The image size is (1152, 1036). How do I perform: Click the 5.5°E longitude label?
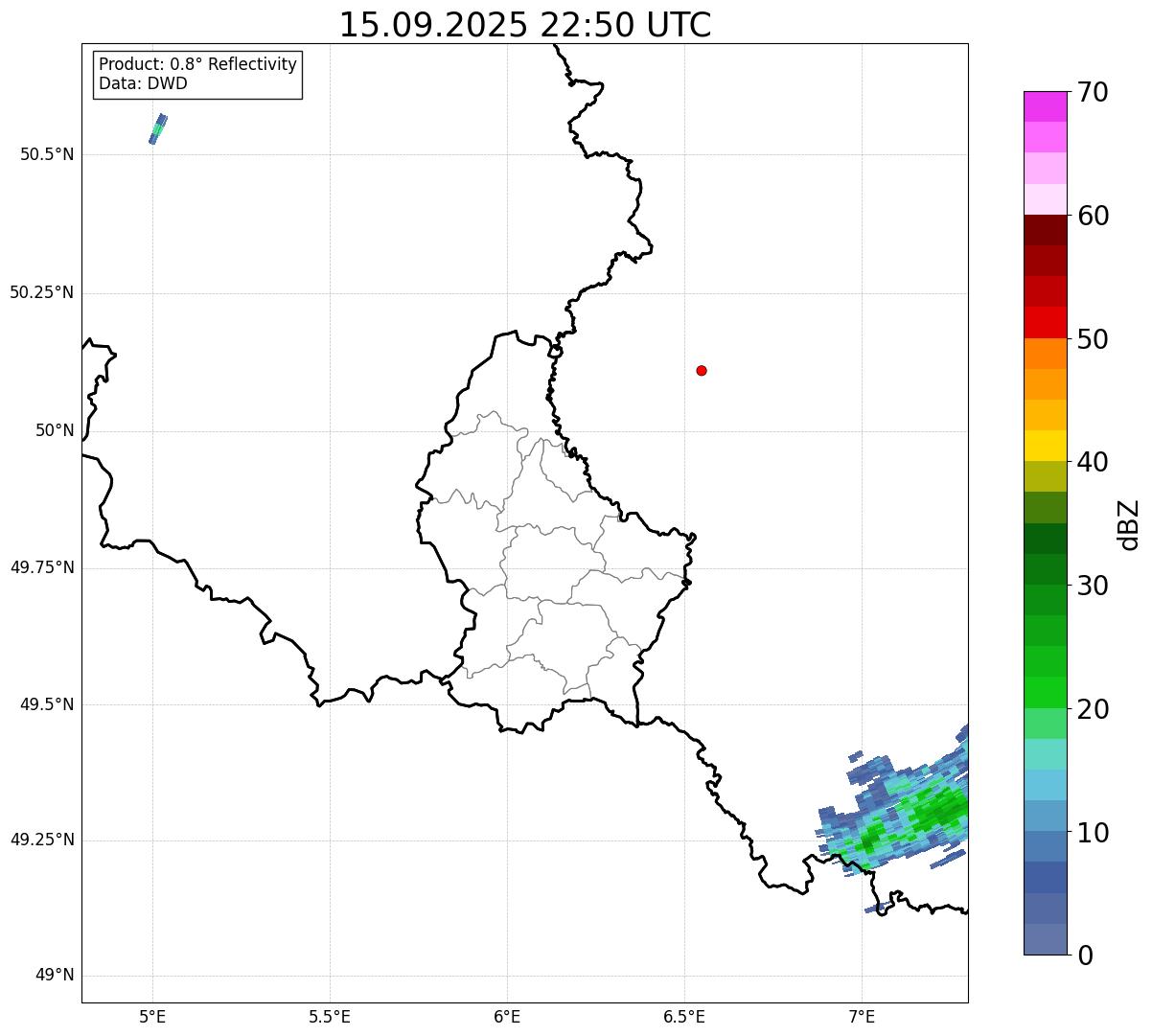tap(330, 1017)
